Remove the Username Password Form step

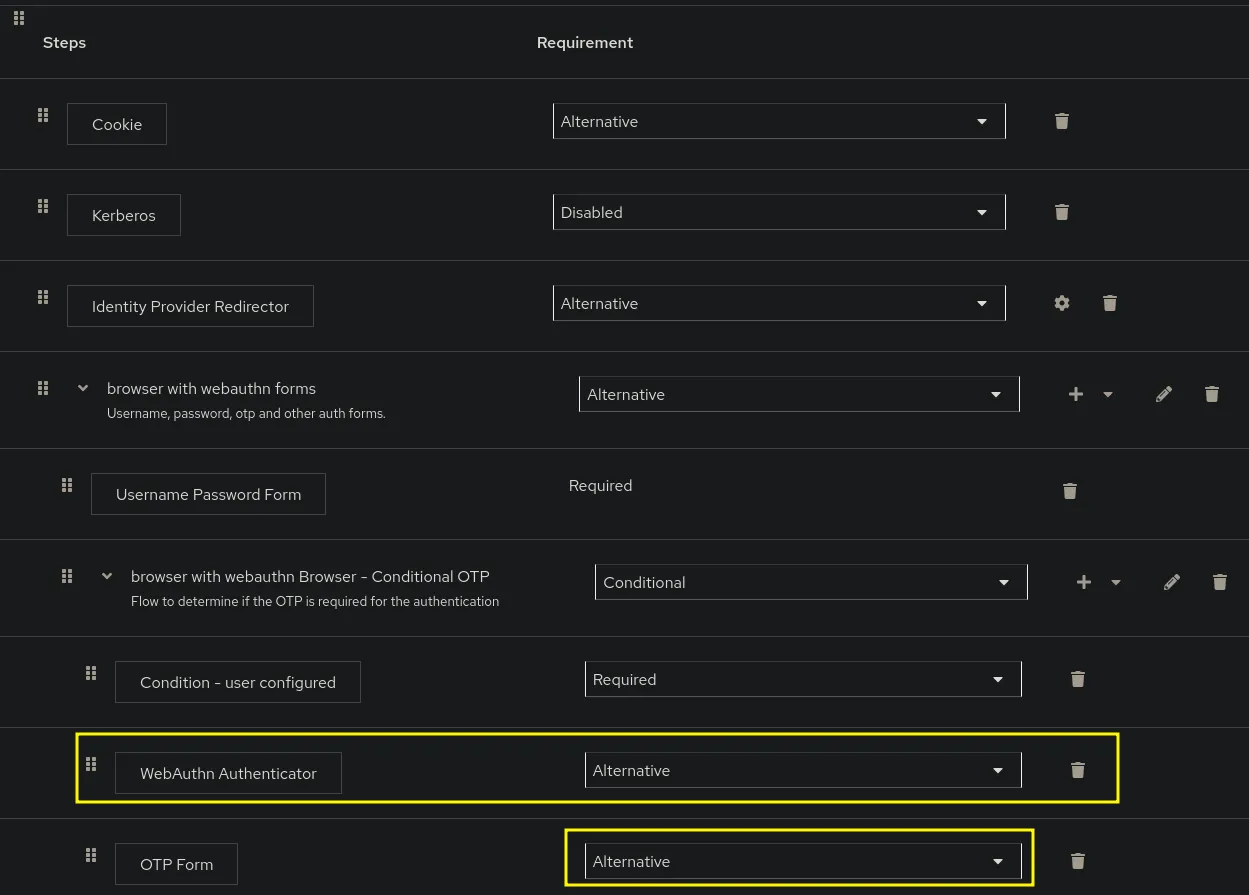1070,491
